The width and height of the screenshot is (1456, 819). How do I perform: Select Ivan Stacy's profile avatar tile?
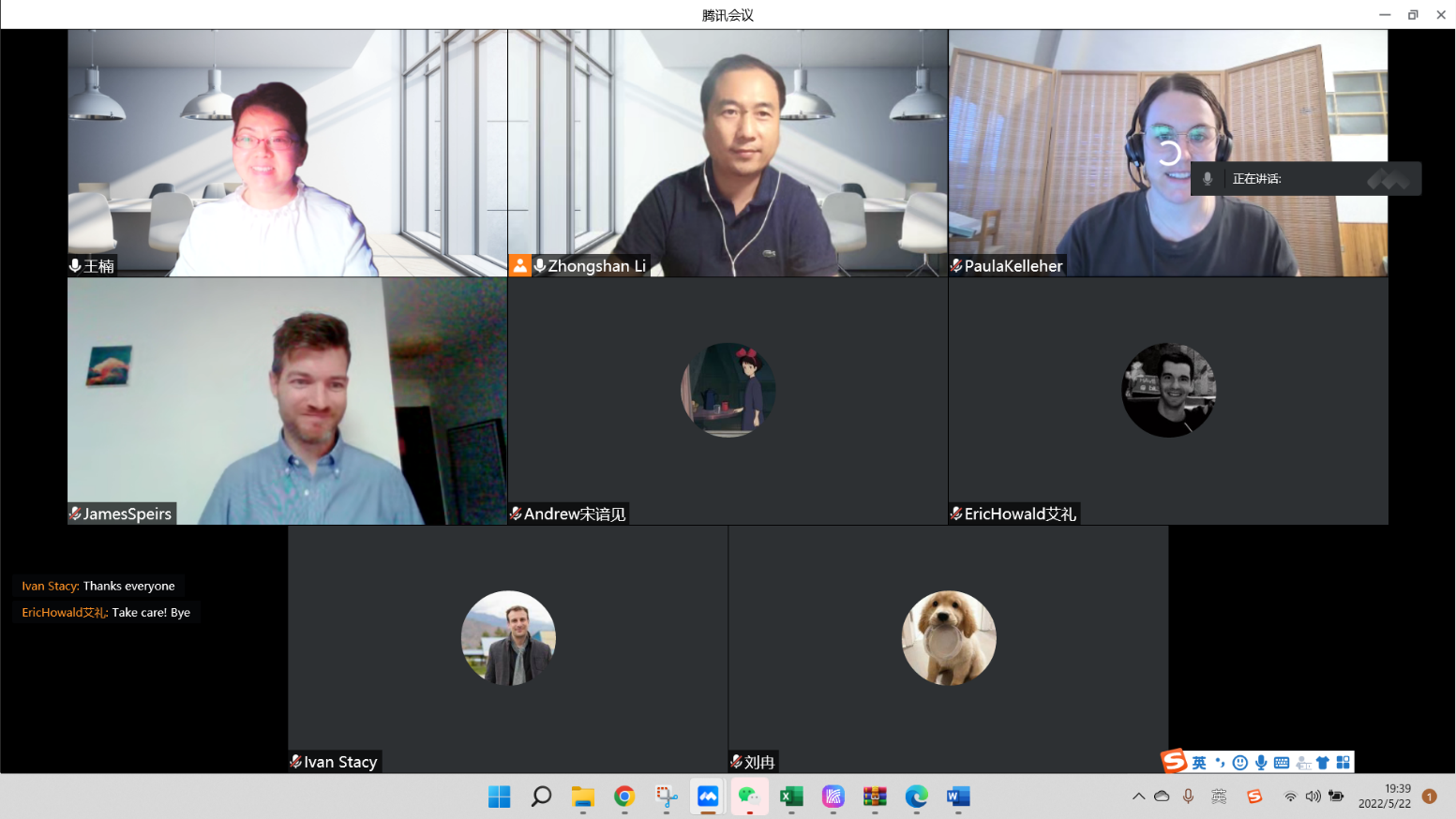[508, 638]
